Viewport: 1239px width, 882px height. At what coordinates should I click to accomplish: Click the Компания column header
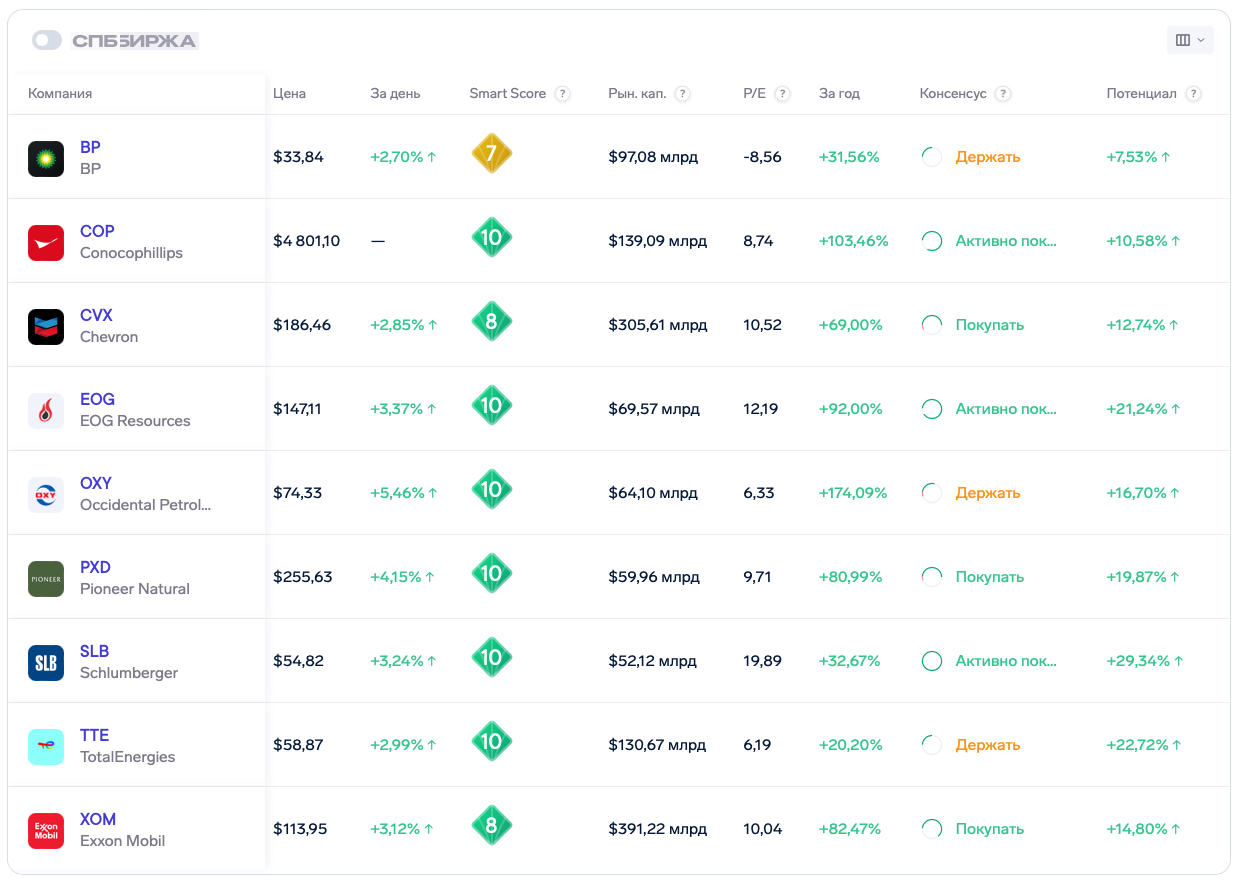click(60, 94)
